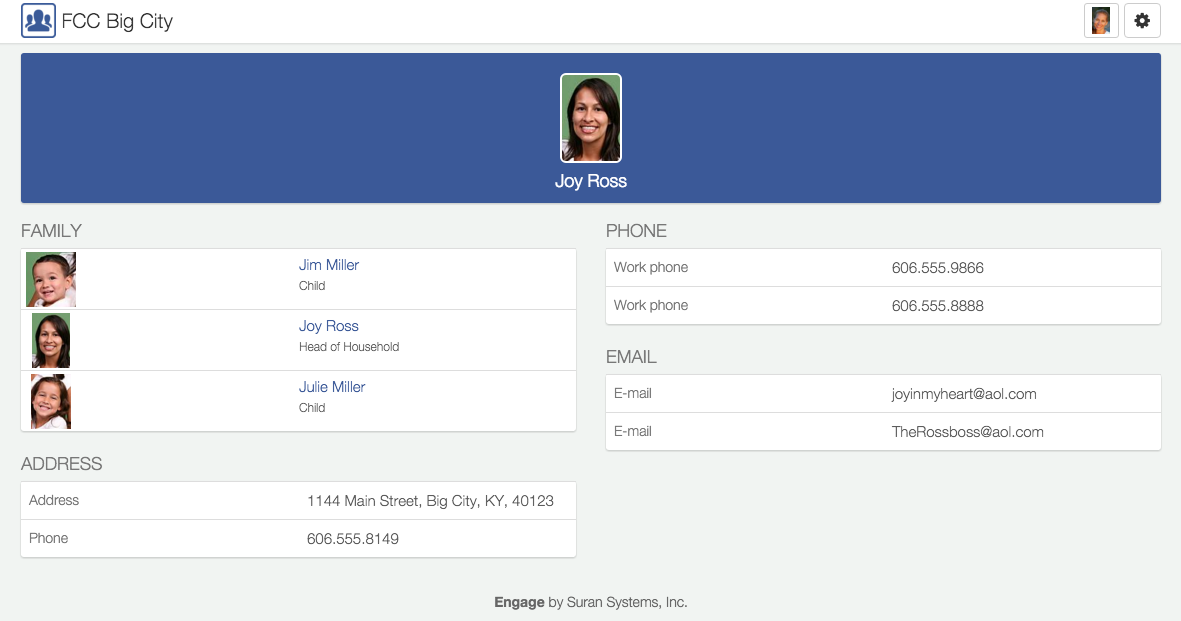This screenshot has width=1181, height=621.
Task: Click the 1144 Main Street address
Action: pos(430,501)
